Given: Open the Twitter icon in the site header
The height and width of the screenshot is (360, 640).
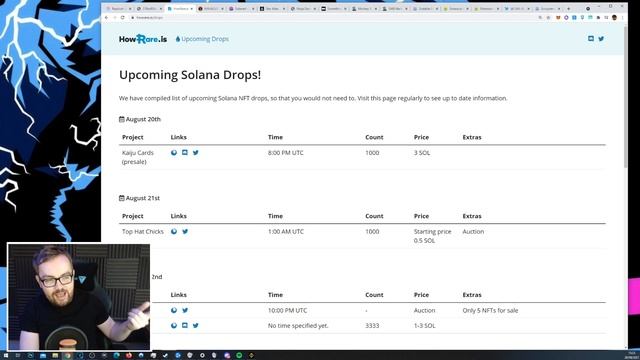Looking at the screenshot, I should click(x=601, y=39).
